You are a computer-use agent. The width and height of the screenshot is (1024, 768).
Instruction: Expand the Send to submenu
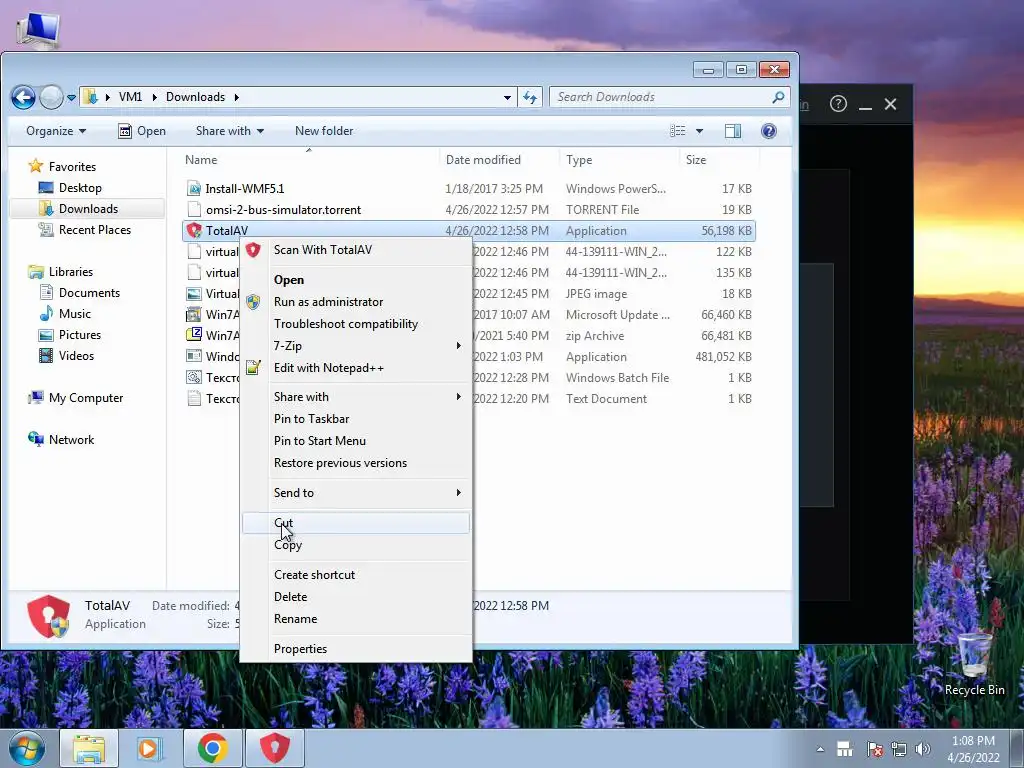click(x=357, y=493)
